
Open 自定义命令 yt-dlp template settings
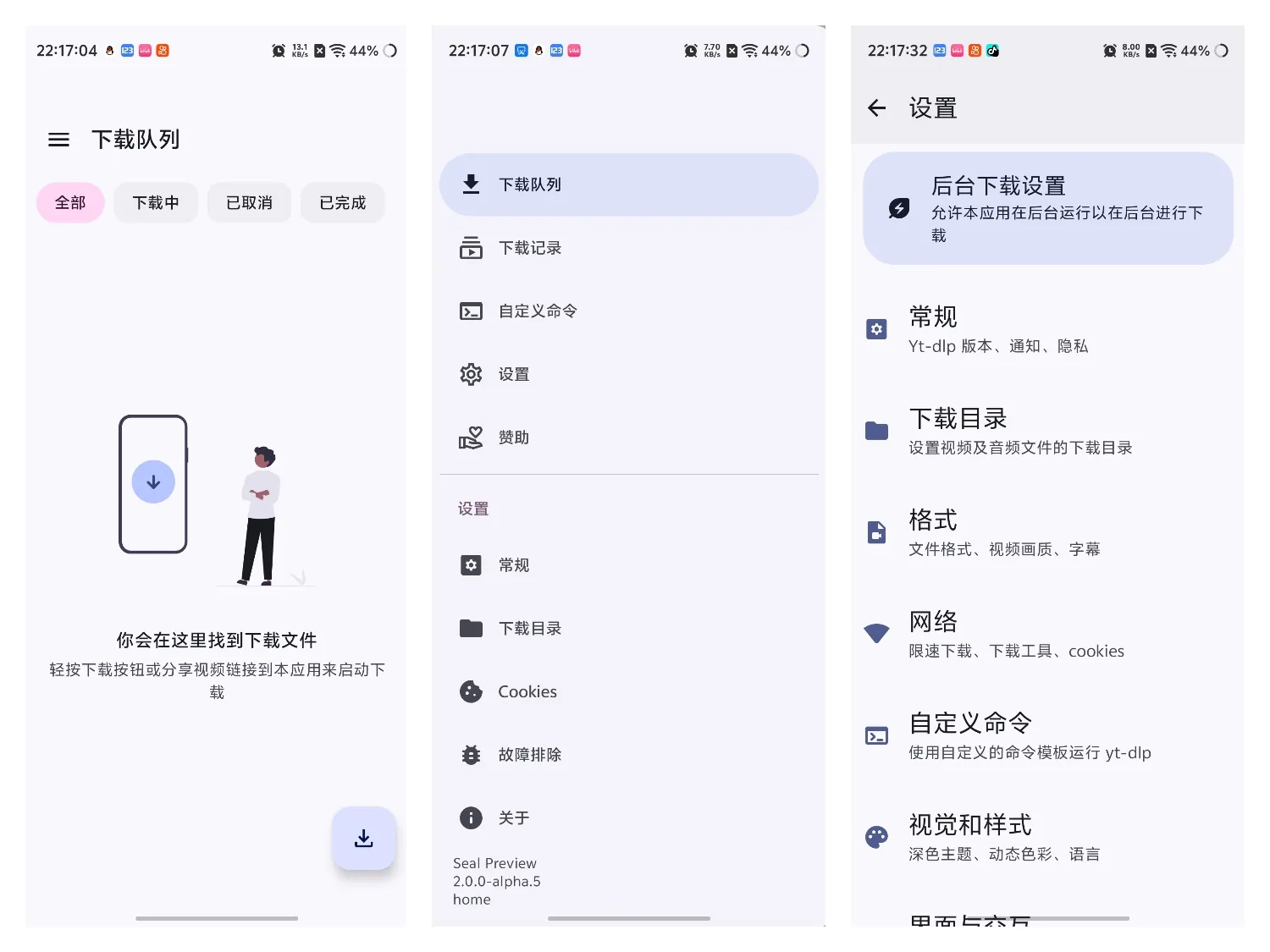pyautogui.click(x=1048, y=735)
